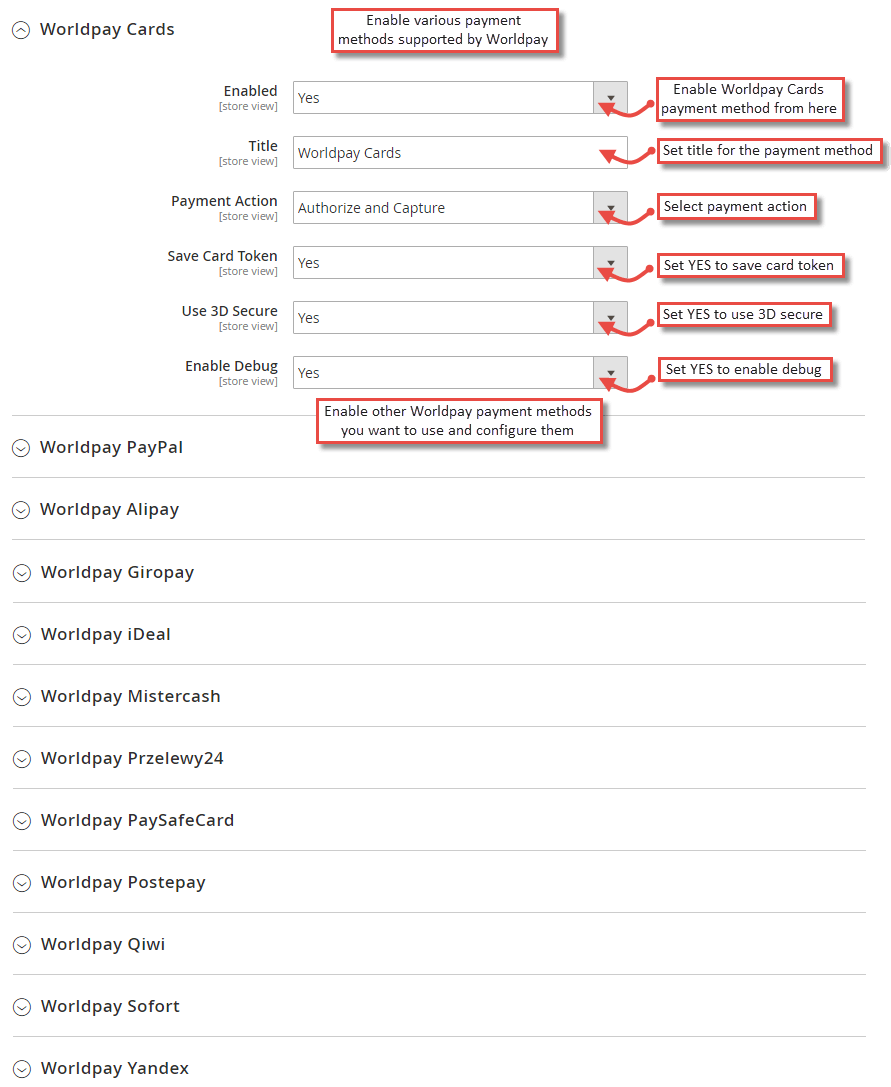Viewport: 891px width, 1087px height.
Task: Click the Worldpay iDeal section heading
Action: tap(106, 634)
